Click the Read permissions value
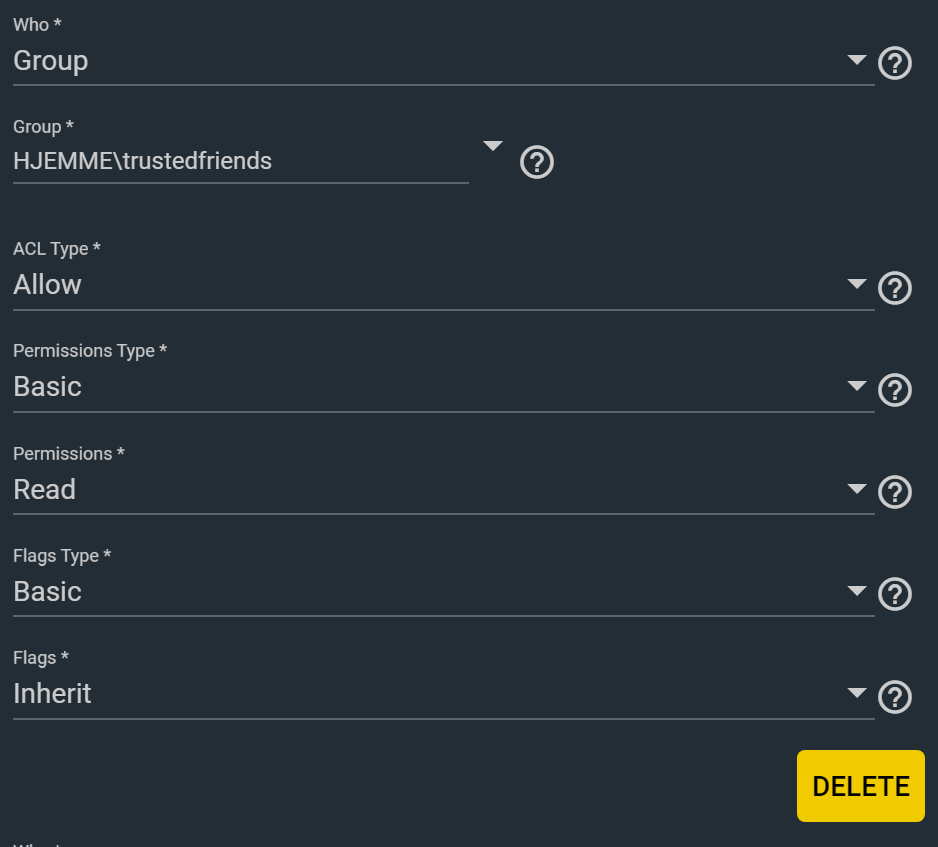This screenshot has width=938, height=847. point(44,490)
